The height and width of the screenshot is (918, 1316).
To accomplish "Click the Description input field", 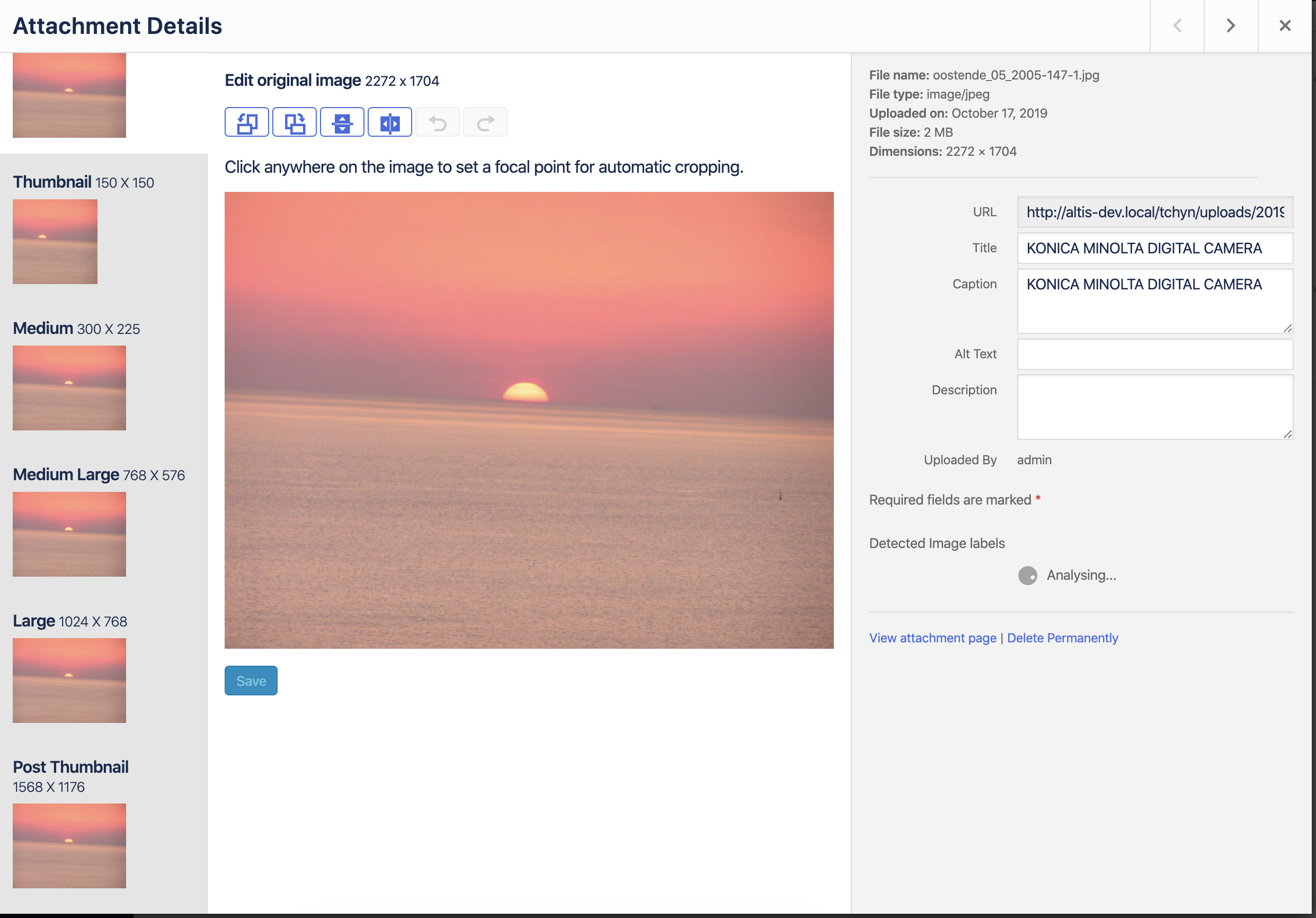I will pos(1155,407).
